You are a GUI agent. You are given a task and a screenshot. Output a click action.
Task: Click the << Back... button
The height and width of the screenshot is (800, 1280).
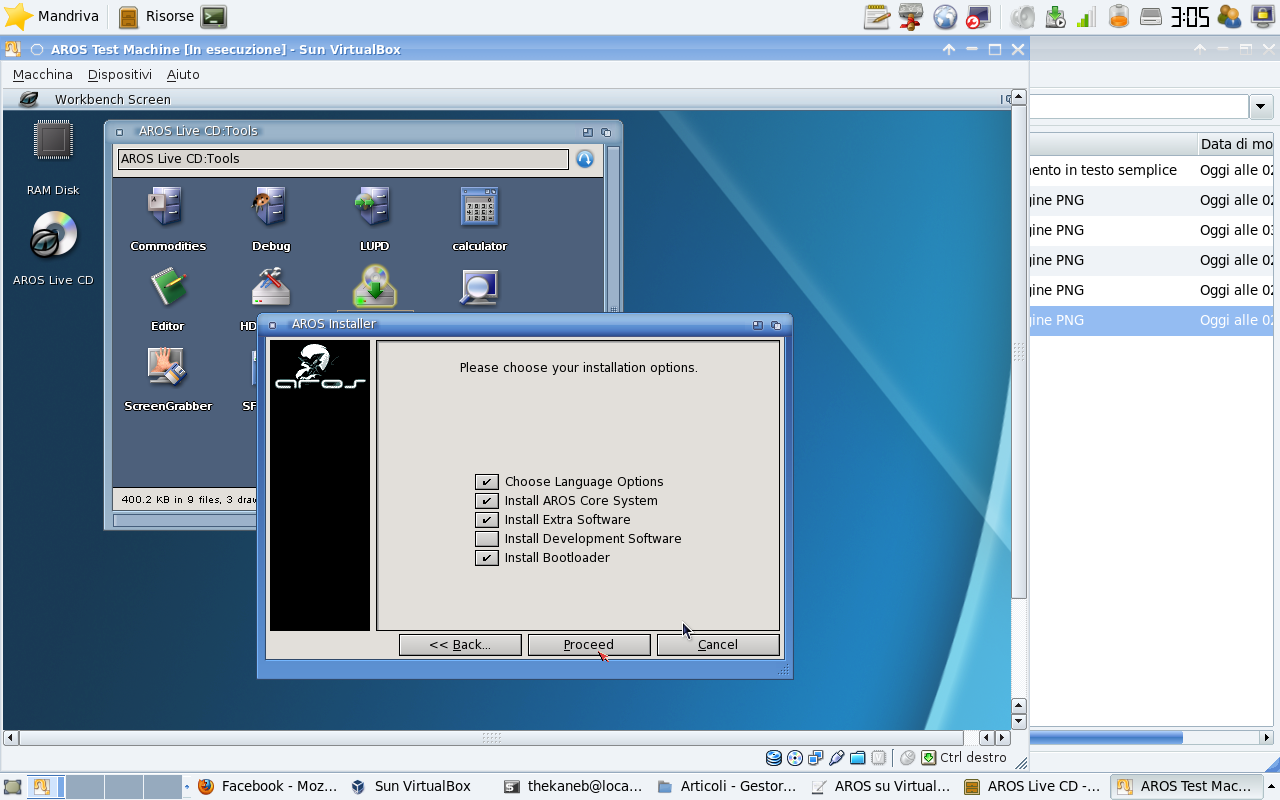460,645
